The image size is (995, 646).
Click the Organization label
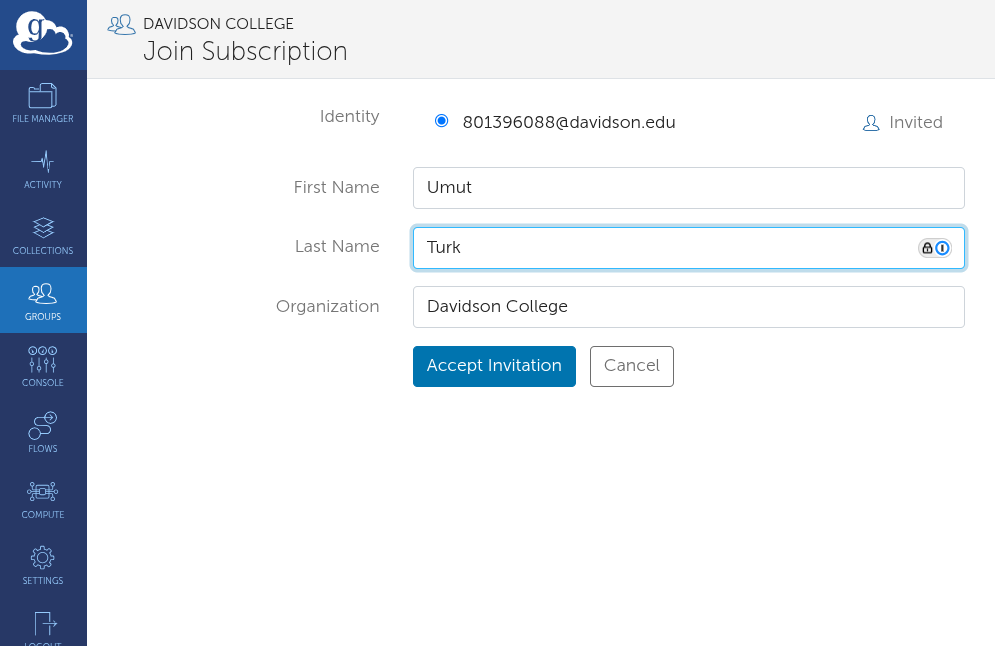[x=327, y=307]
